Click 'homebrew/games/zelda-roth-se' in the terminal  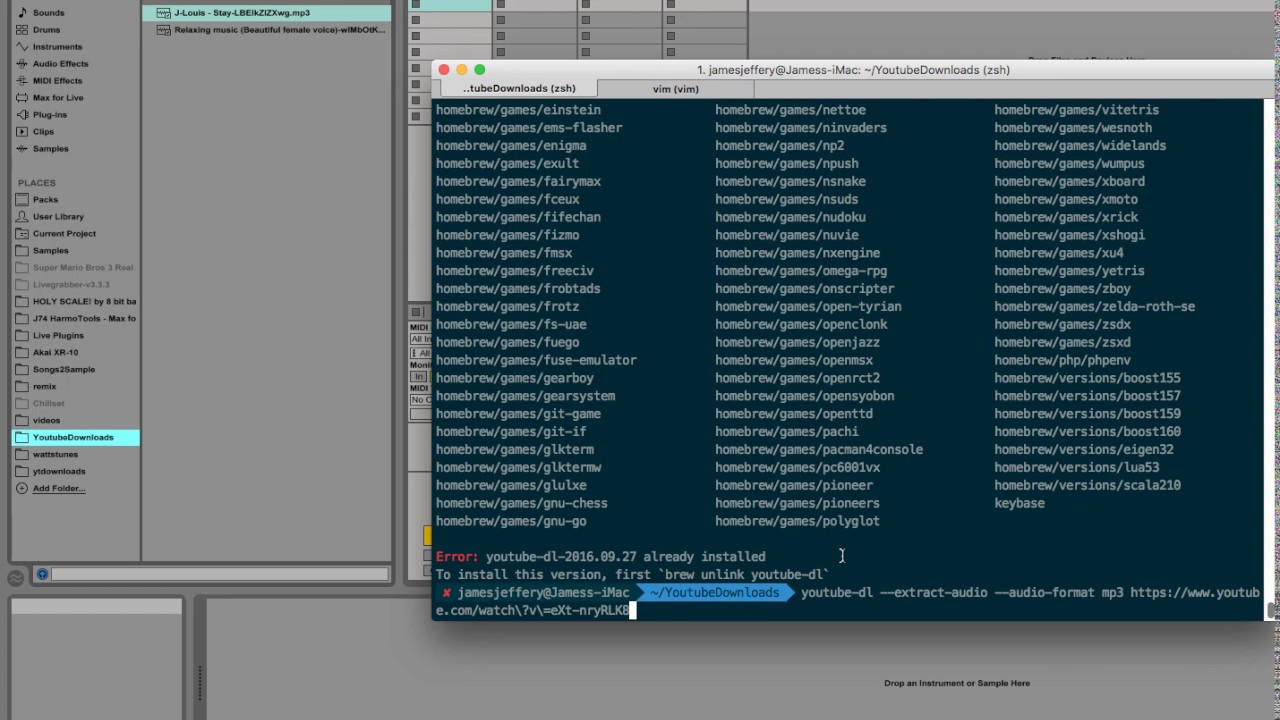point(1094,307)
